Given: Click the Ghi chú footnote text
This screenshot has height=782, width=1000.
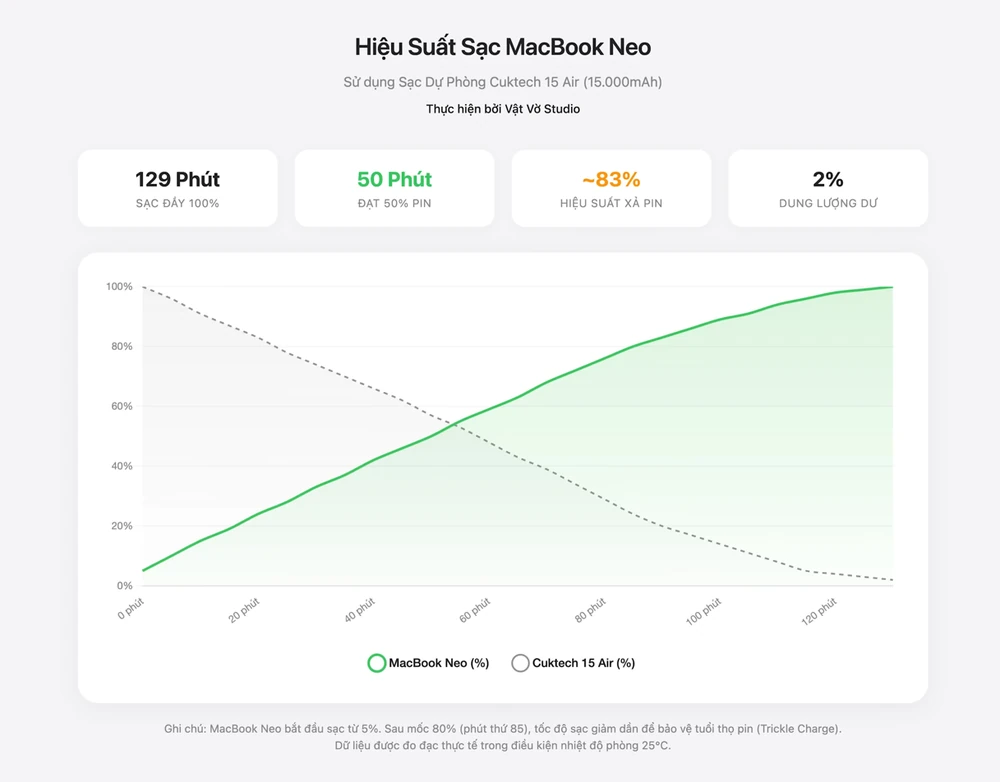Looking at the screenshot, I should point(503,729).
